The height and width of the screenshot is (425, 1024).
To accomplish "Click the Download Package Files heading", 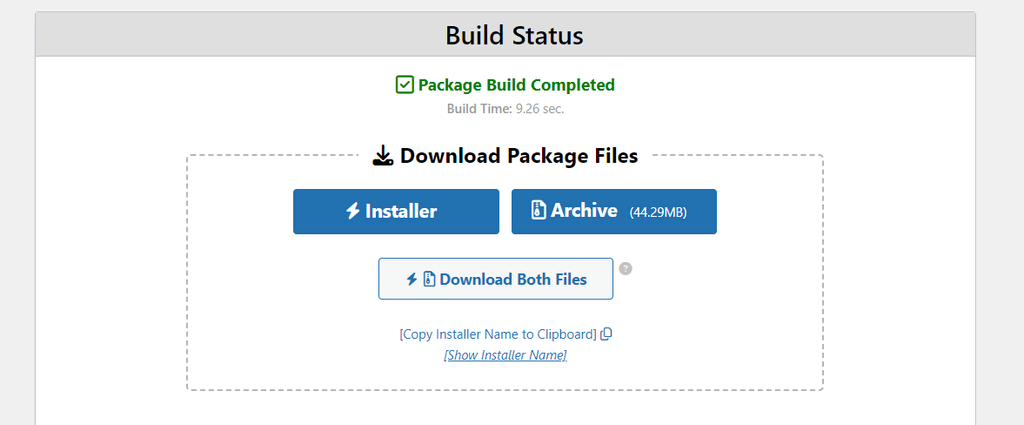I will pos(518,156).
